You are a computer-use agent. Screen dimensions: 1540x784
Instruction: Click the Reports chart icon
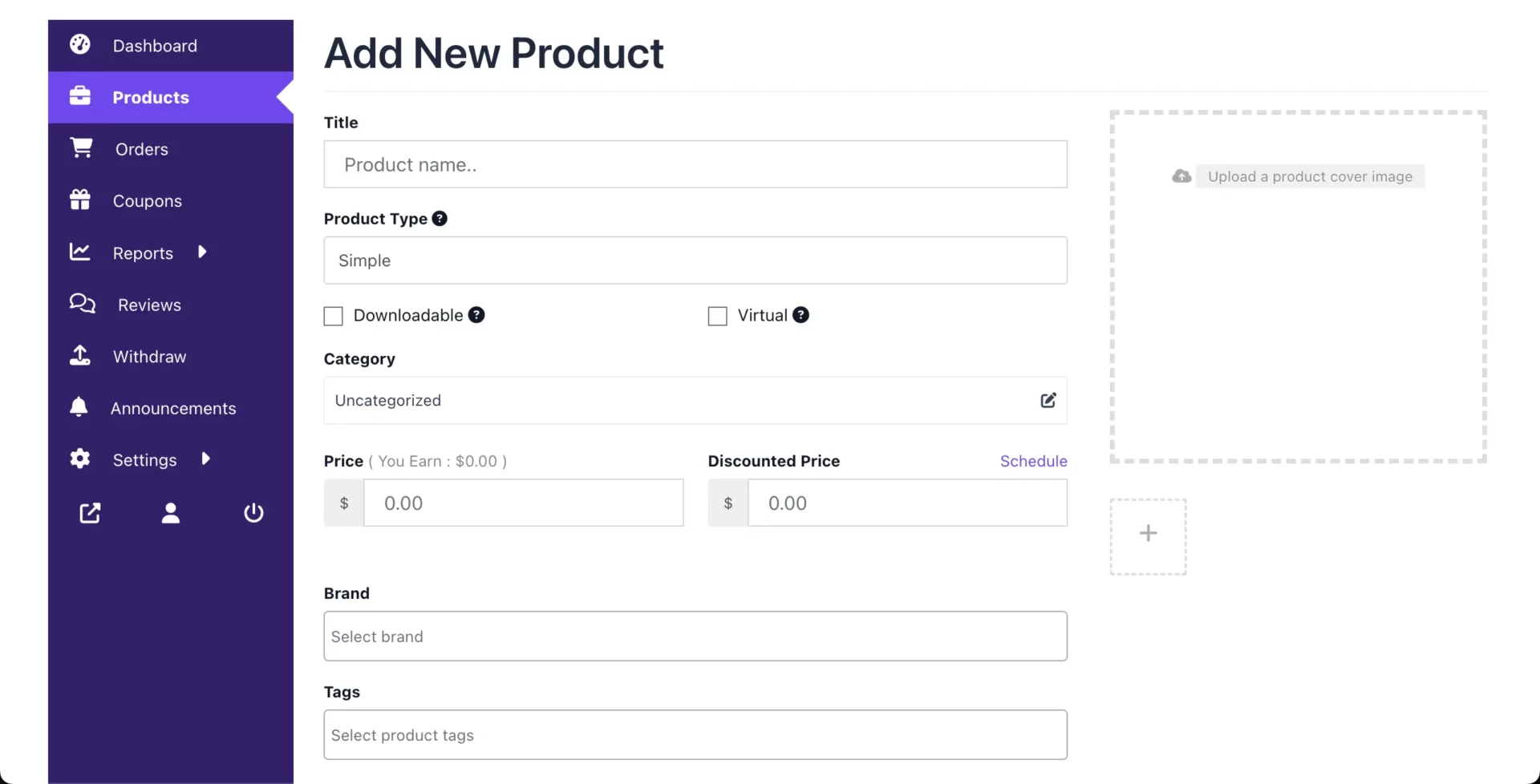click(x=80, y=252)
